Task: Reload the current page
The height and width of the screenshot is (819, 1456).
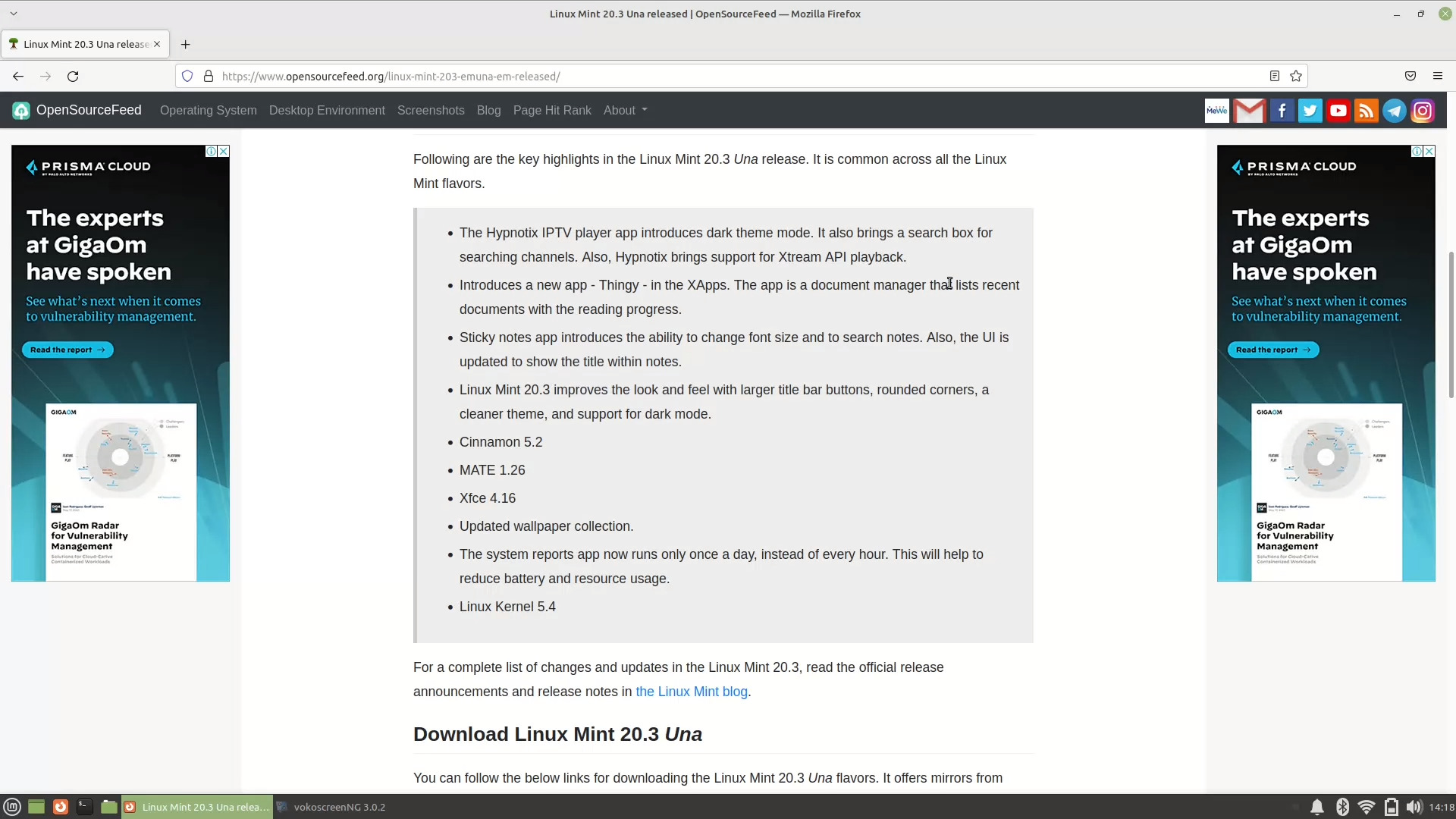Action: (x=73, y=76)
